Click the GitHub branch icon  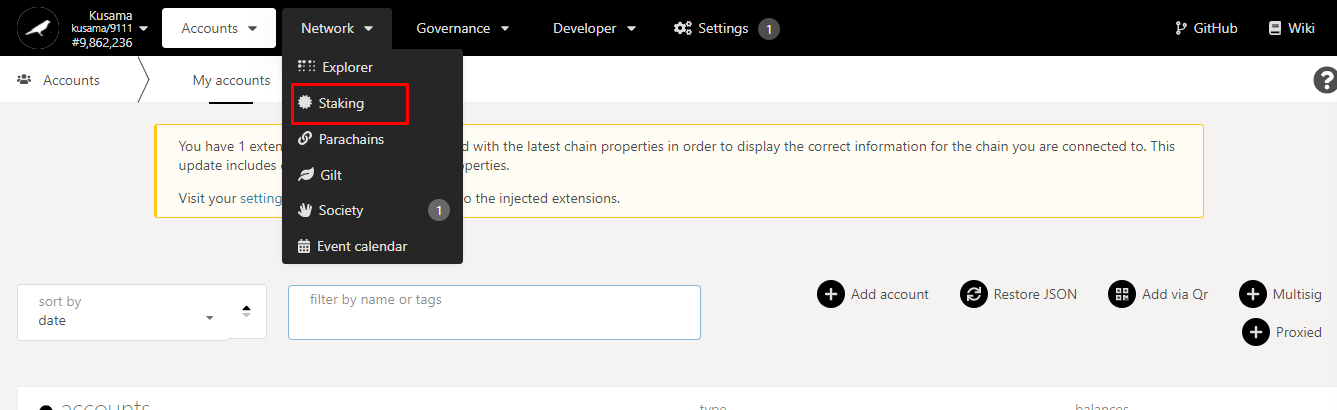point(1181,28)
